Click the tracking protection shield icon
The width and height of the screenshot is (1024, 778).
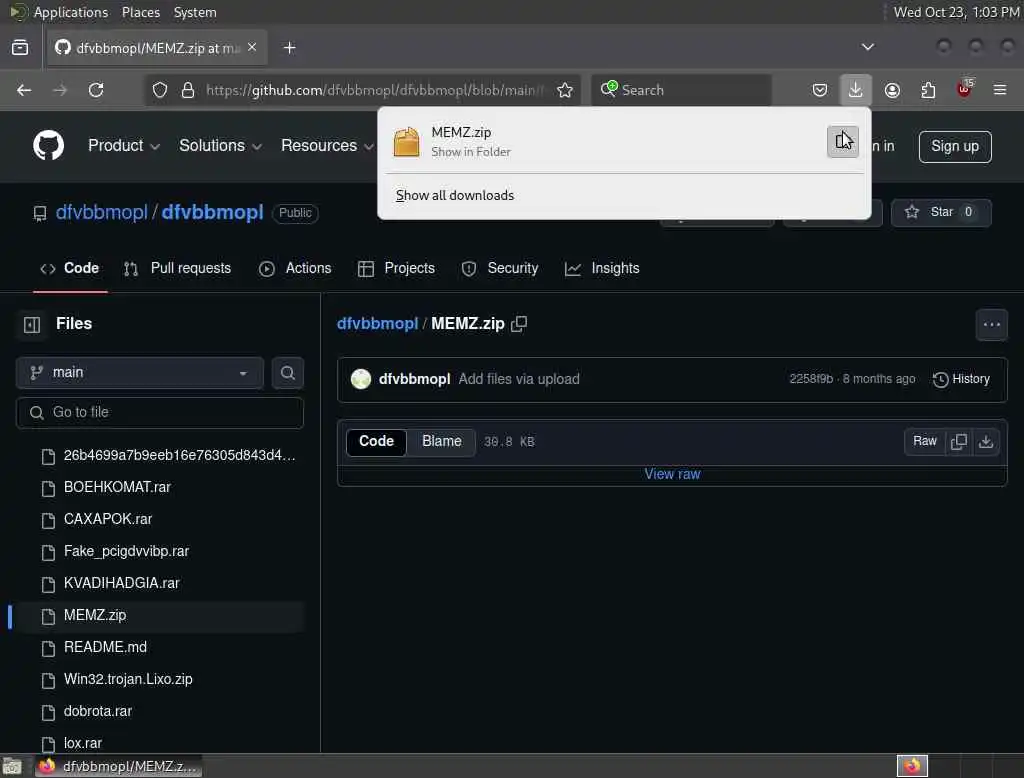coord(160,90)
